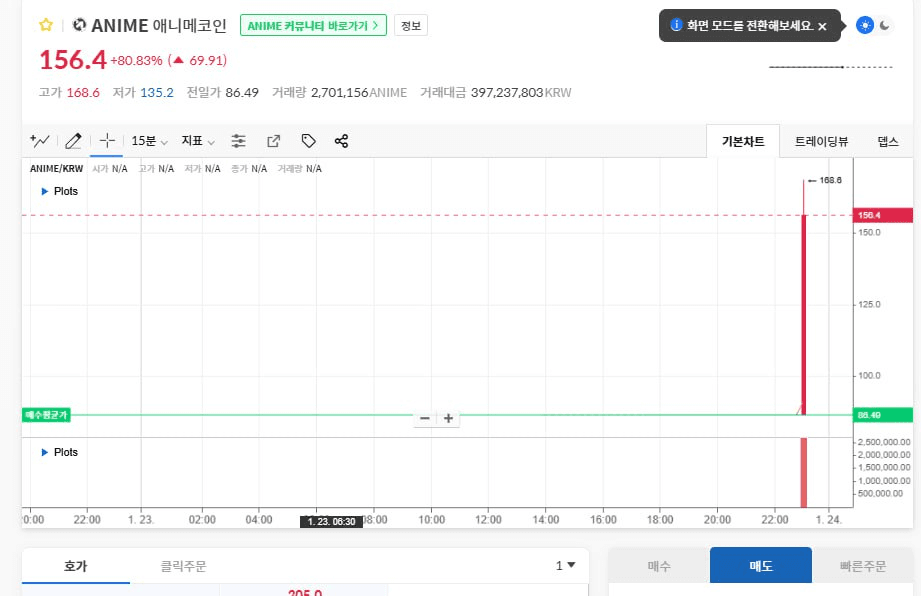The image size is (921, 596).
Task: Open the 지표 indicators dropdown
Action: (x=198, y=141)
